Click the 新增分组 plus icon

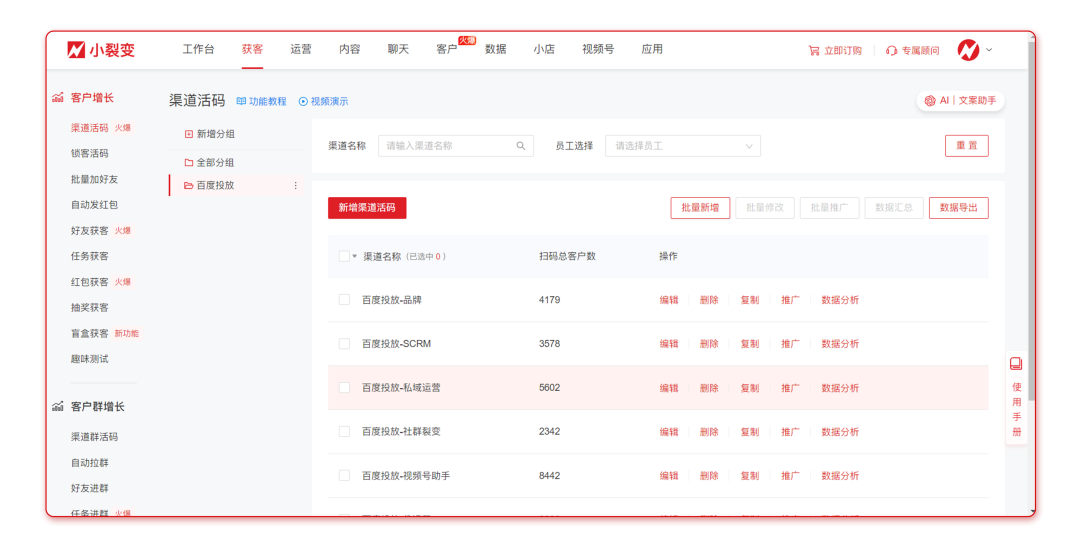189,134
